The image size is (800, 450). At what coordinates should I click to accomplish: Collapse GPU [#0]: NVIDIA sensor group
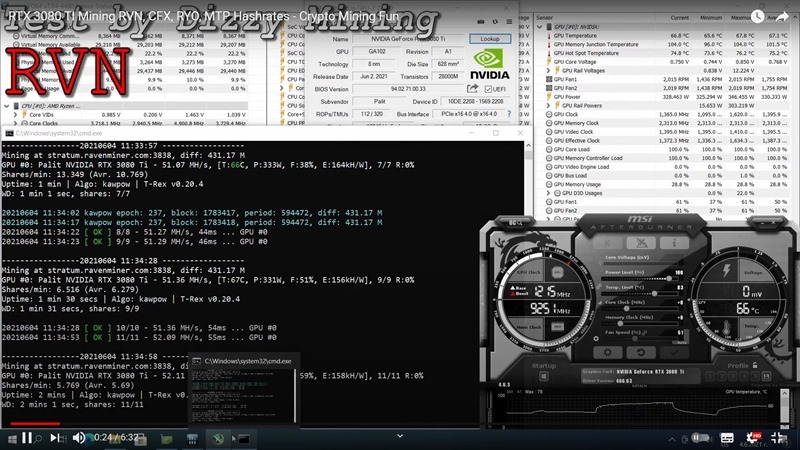point(540,27)
